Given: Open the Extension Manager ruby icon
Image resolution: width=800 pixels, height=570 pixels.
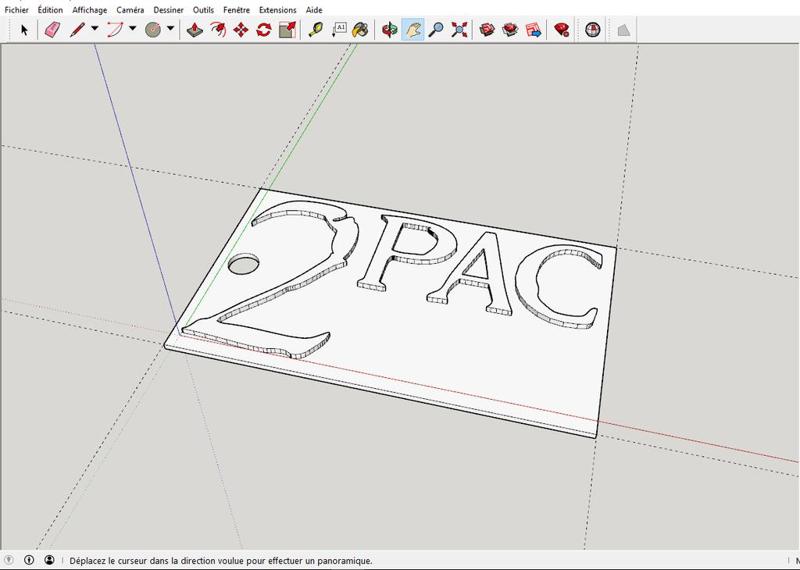Looking at the screenshot, I should pyautogui.click(x=562, y=30).
